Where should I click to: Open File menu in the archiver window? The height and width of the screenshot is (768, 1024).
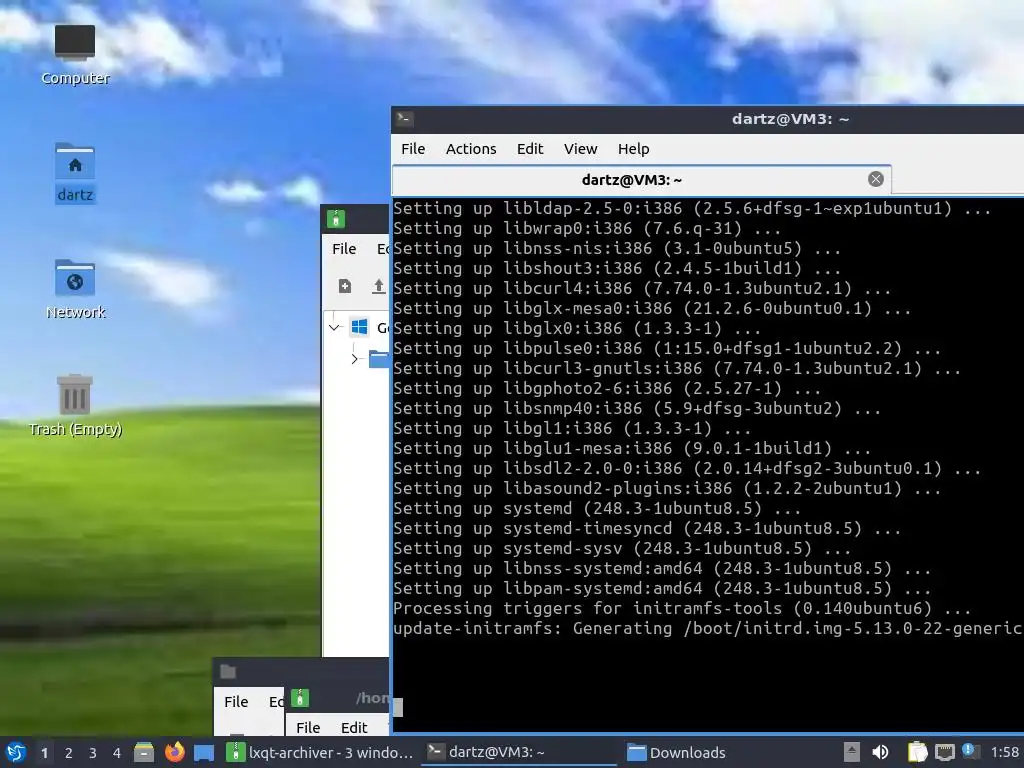click(344, 249)
